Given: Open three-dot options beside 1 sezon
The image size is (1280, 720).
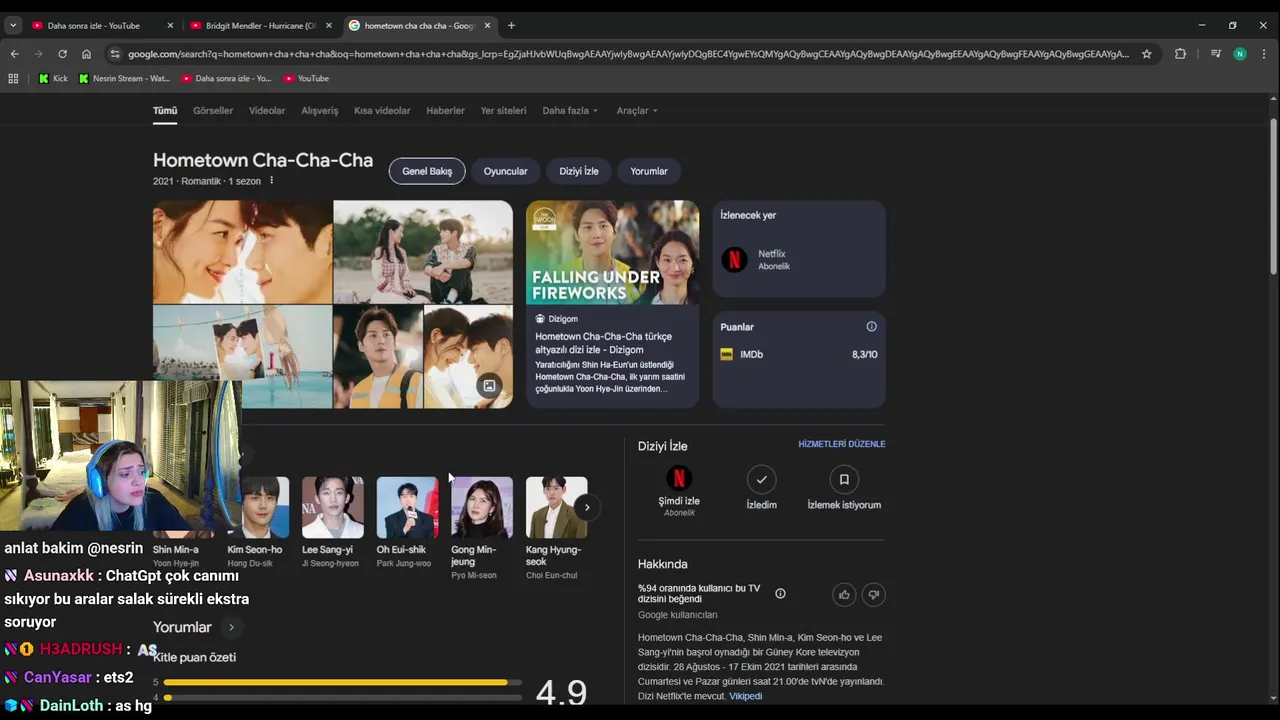Looking at the screenshot, I should click(271, 181).
